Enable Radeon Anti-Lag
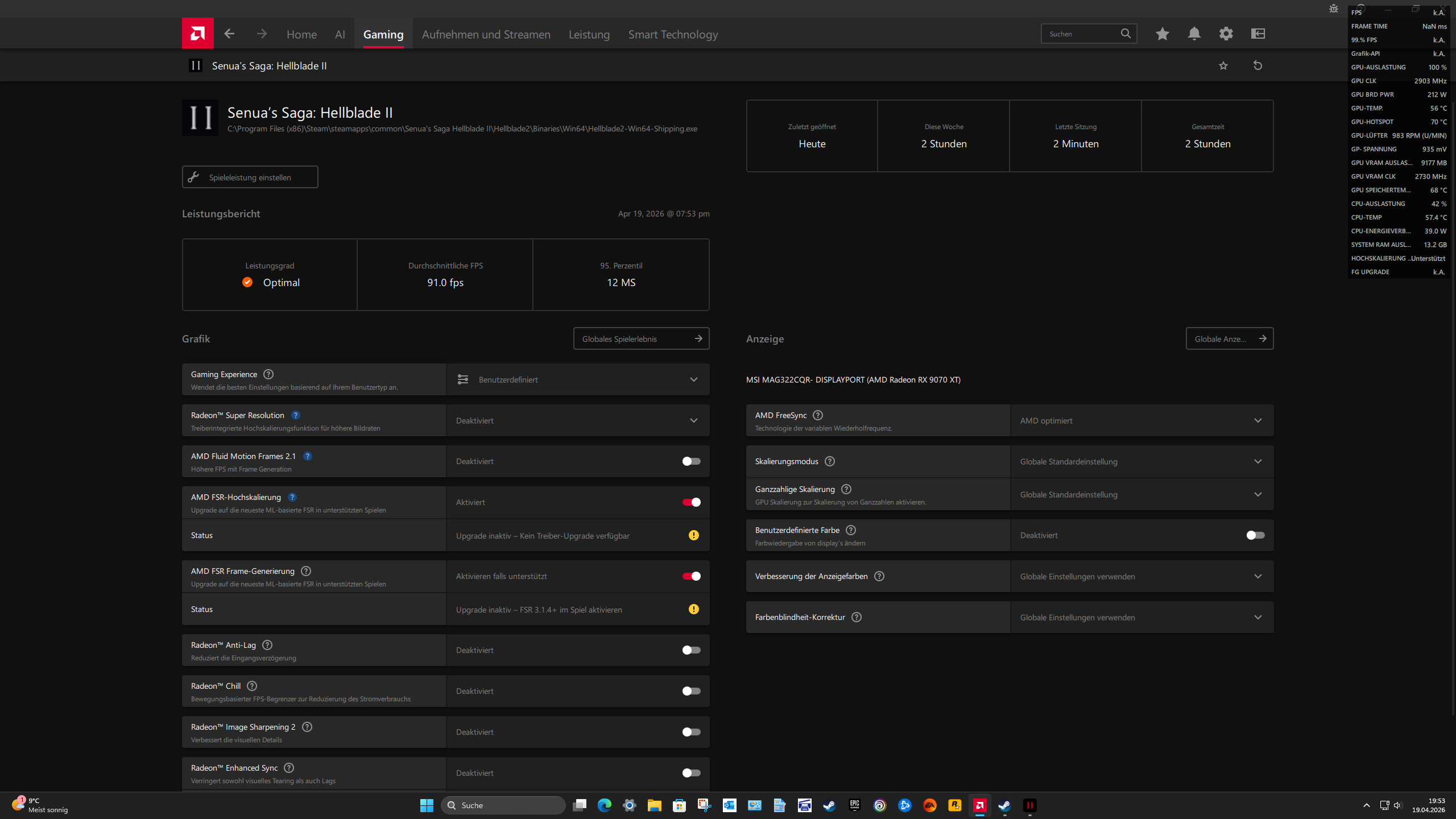The height and width of the screenshot is (819, 1456). (x=690, y=650)
